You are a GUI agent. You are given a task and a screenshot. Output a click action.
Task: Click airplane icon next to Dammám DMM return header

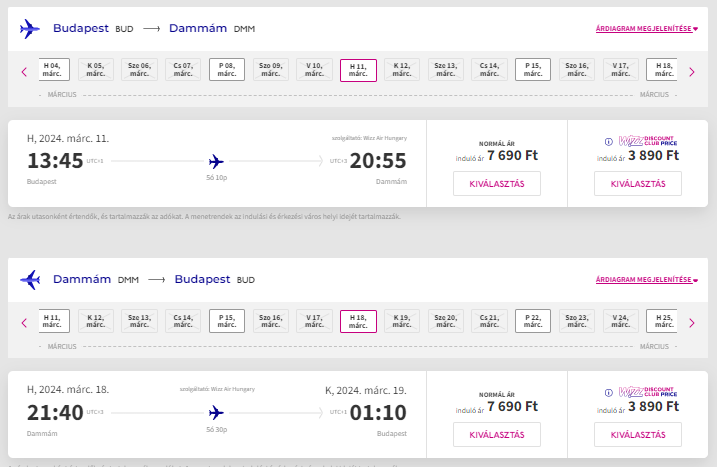30,279
